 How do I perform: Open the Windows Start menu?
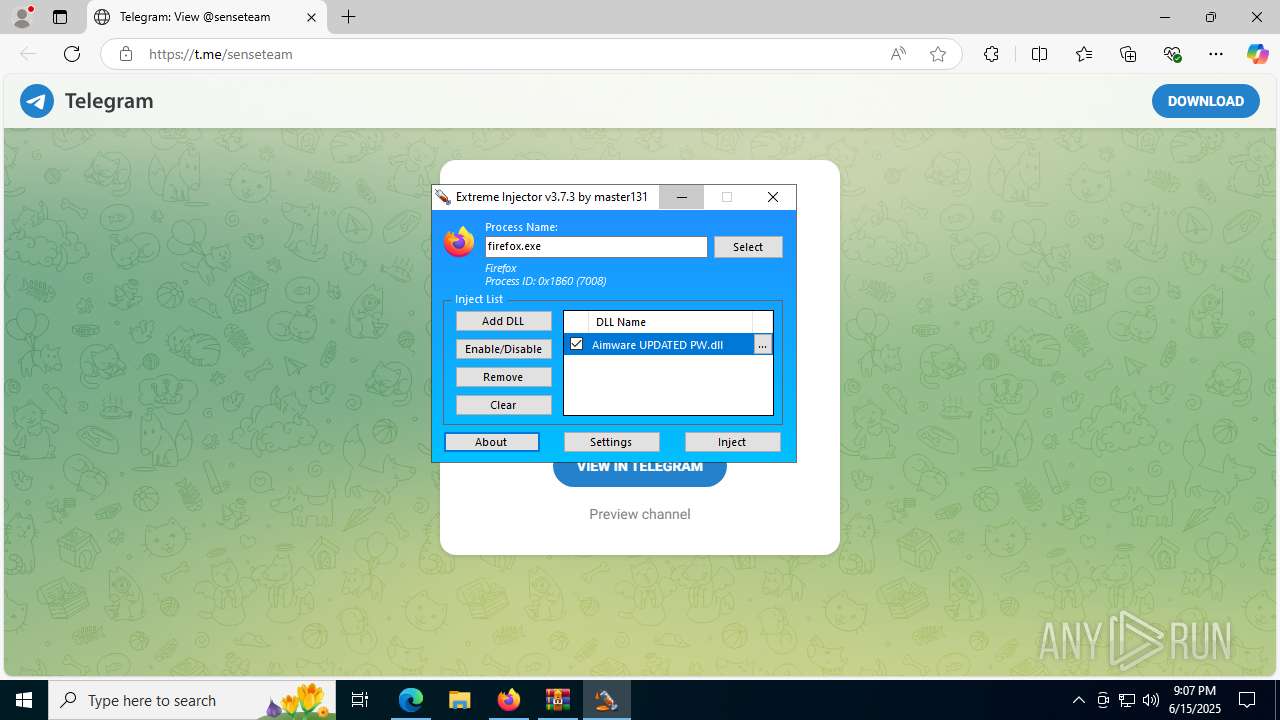[24, 700]
